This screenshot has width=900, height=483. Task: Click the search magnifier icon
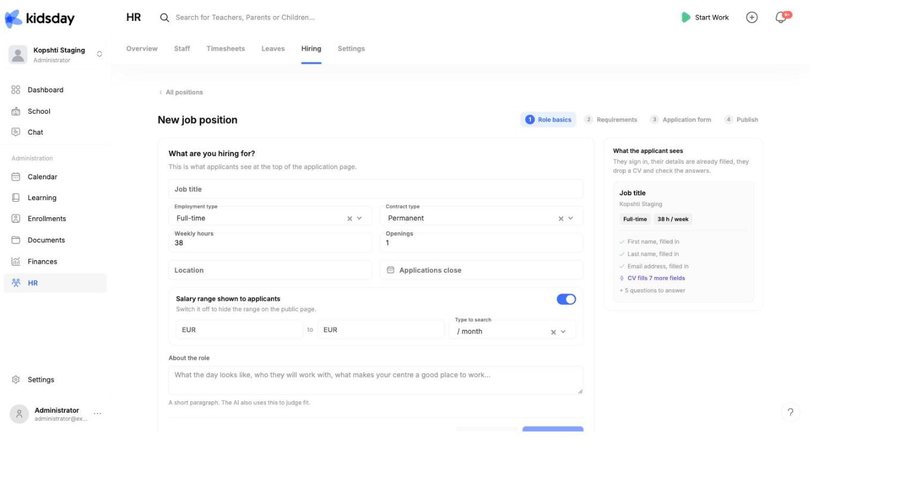(164, 17)
